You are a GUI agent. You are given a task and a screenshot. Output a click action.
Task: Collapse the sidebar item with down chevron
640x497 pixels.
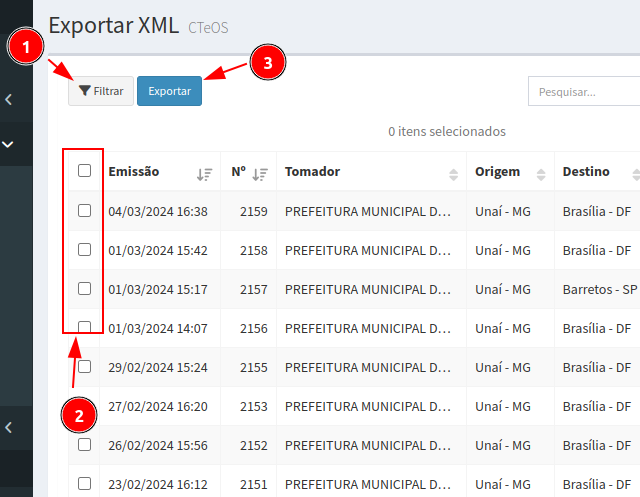point(9,144)
